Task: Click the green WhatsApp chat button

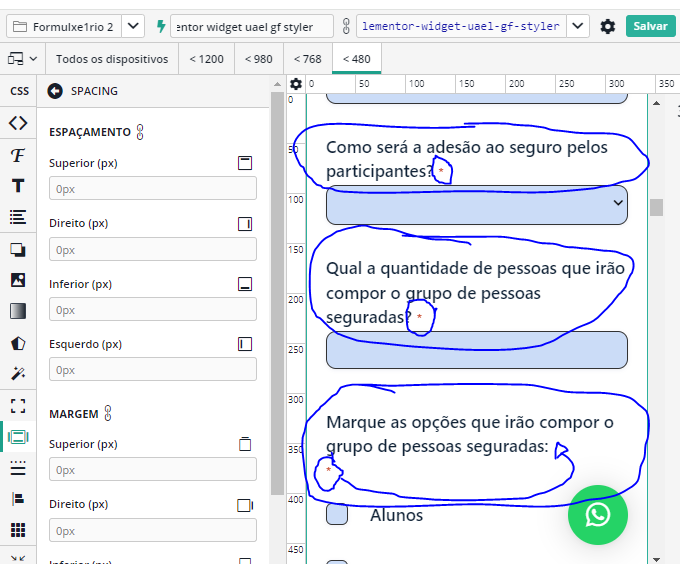Action: point(598,515)
